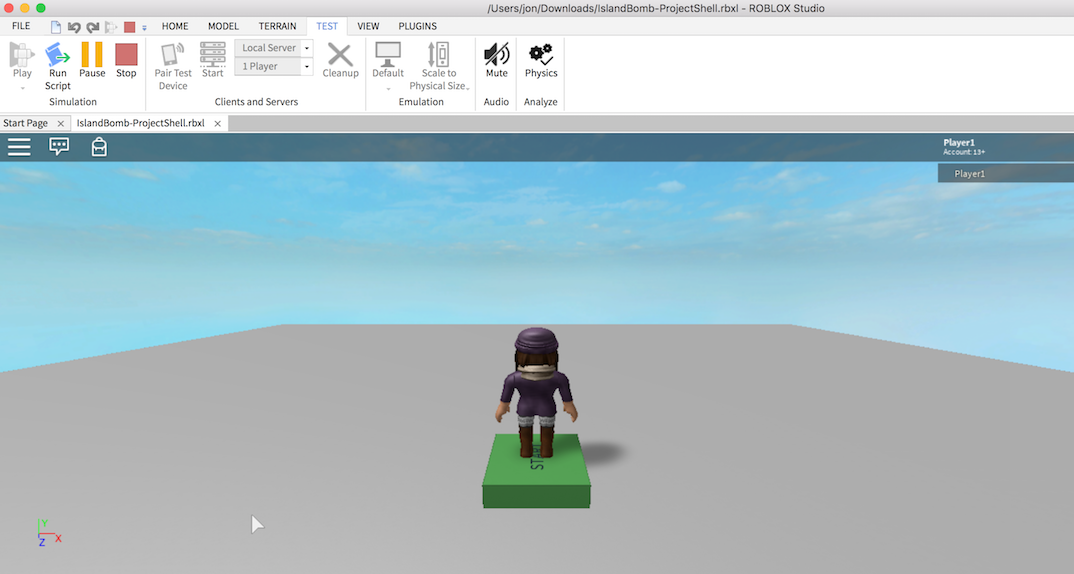
Task: Open the quick access toolbar customize arrow
Action: [x=145, y=28]
